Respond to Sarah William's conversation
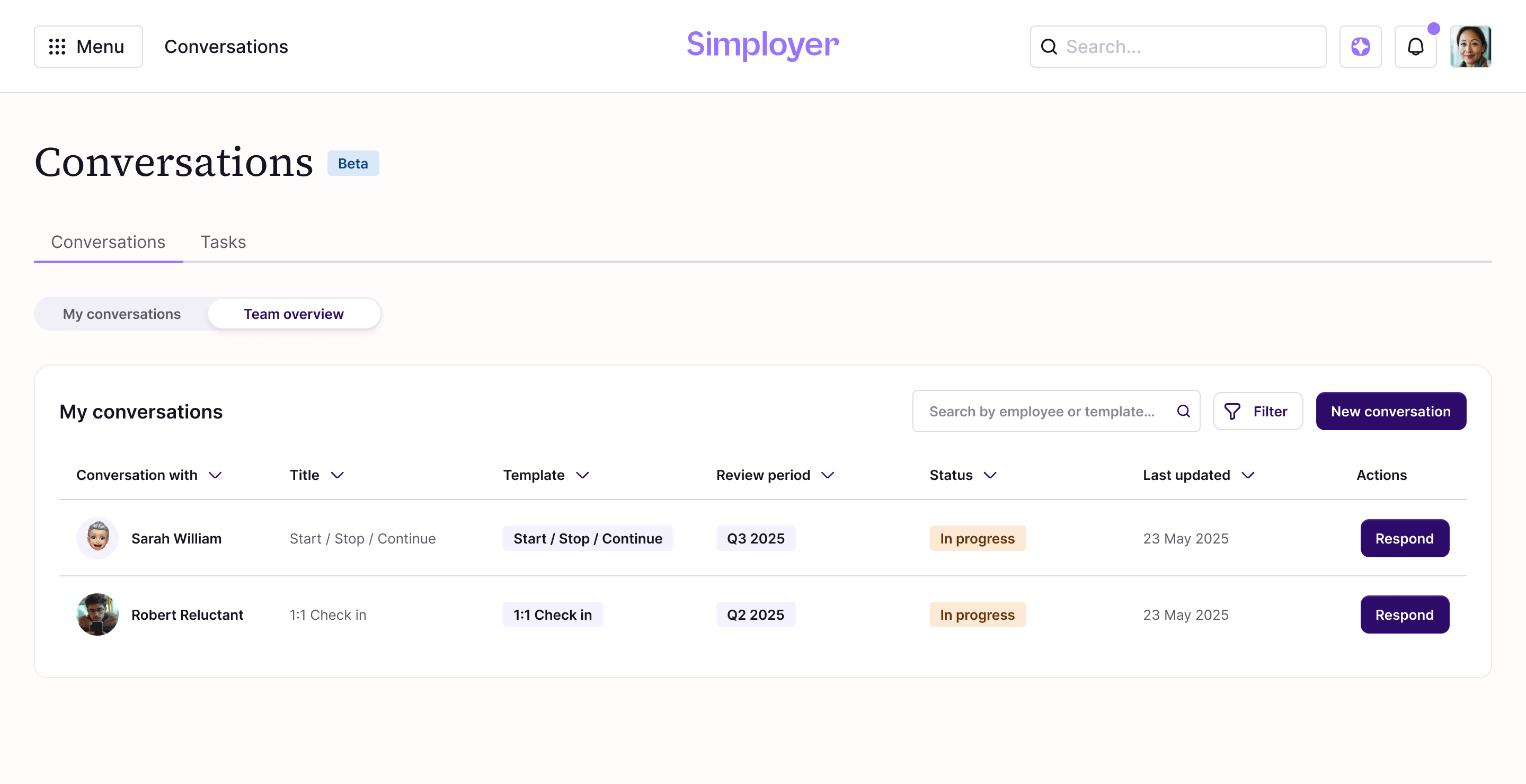This screenshot has height=784, width=1526. tap(1404, 538)
